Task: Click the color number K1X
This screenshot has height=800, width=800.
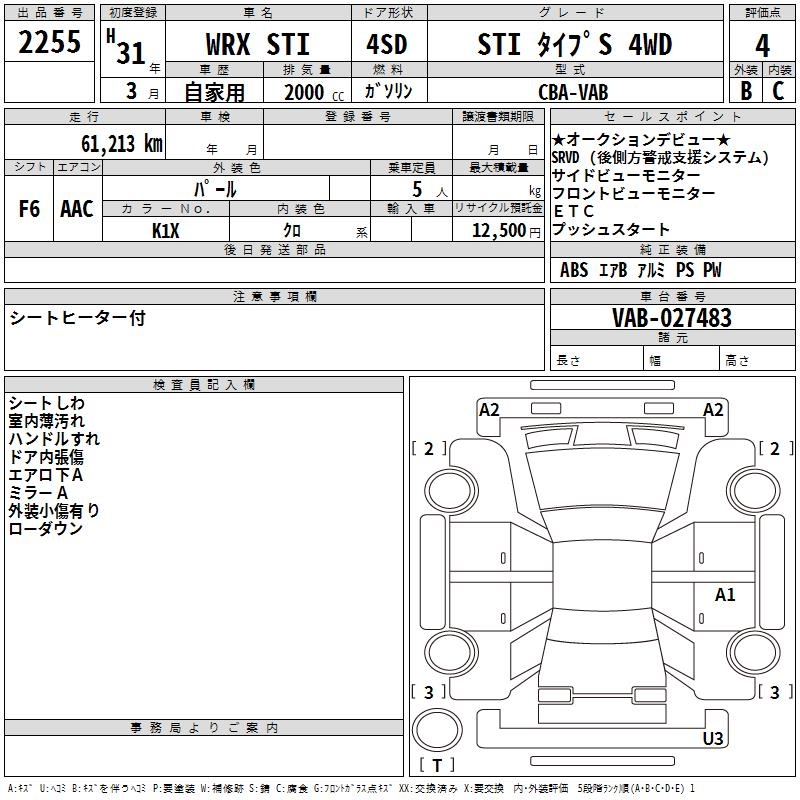Action: pos(166,230)
